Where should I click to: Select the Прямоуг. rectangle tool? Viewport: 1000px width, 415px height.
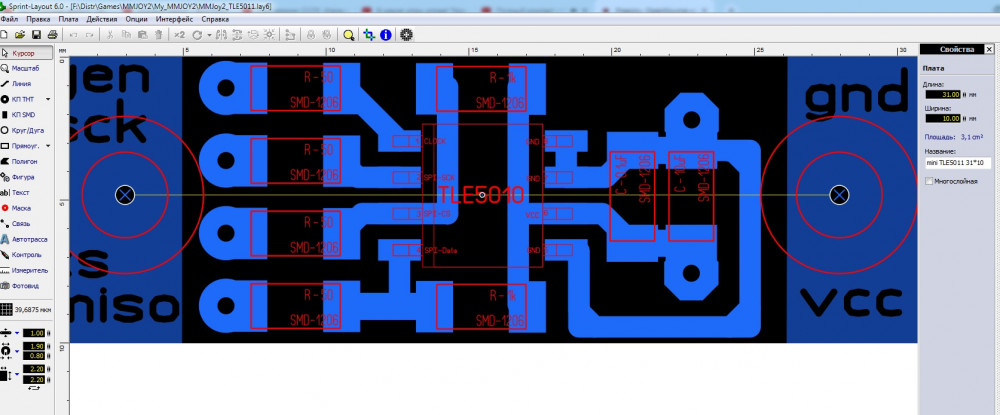click(20, 146)
